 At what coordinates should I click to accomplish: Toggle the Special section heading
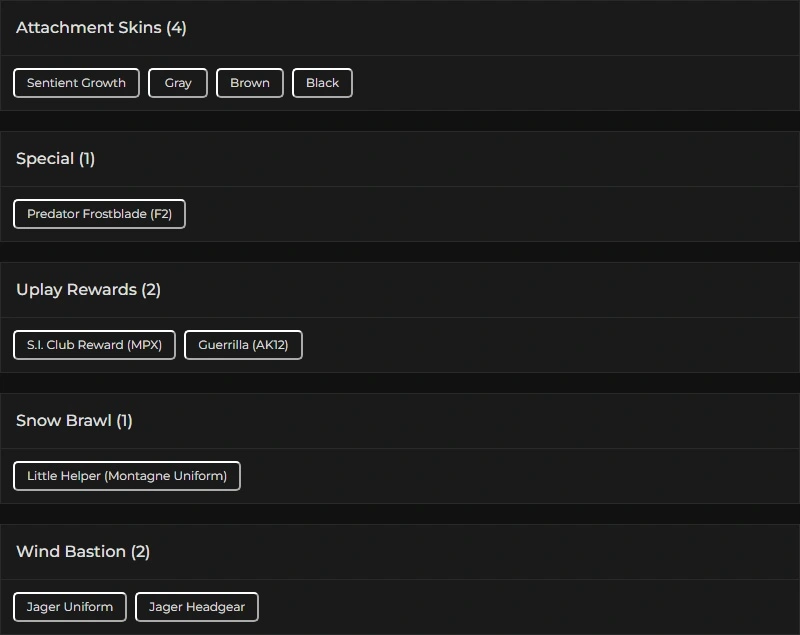coord(45,159)
